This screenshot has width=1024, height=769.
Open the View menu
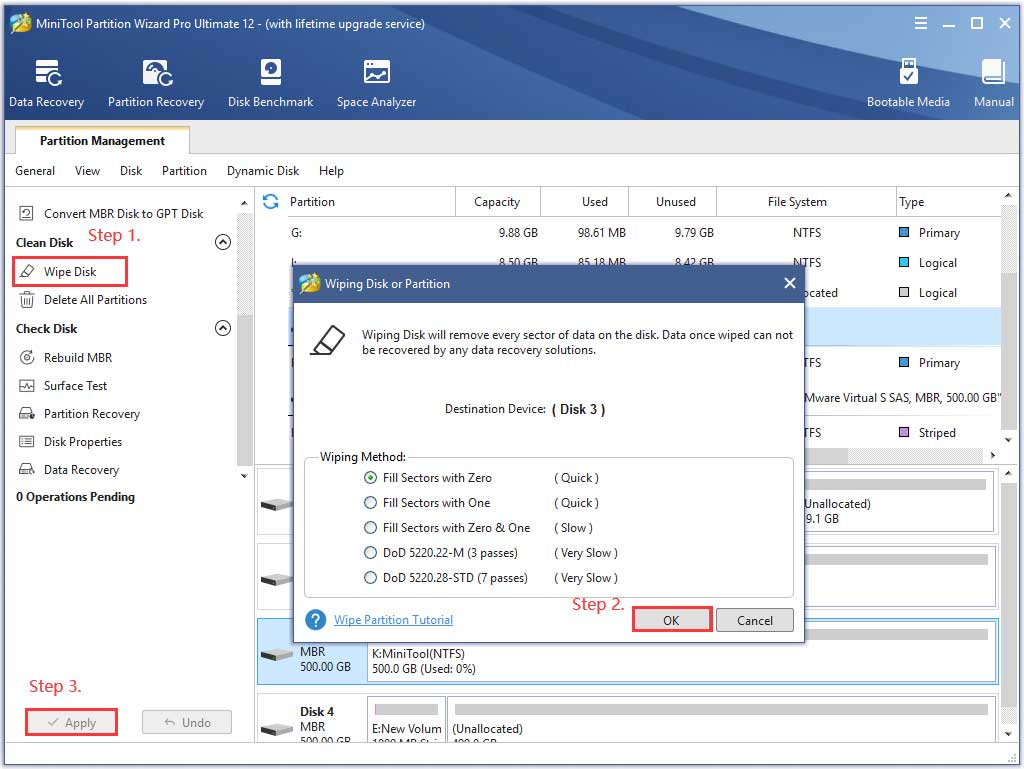point(88,170)
